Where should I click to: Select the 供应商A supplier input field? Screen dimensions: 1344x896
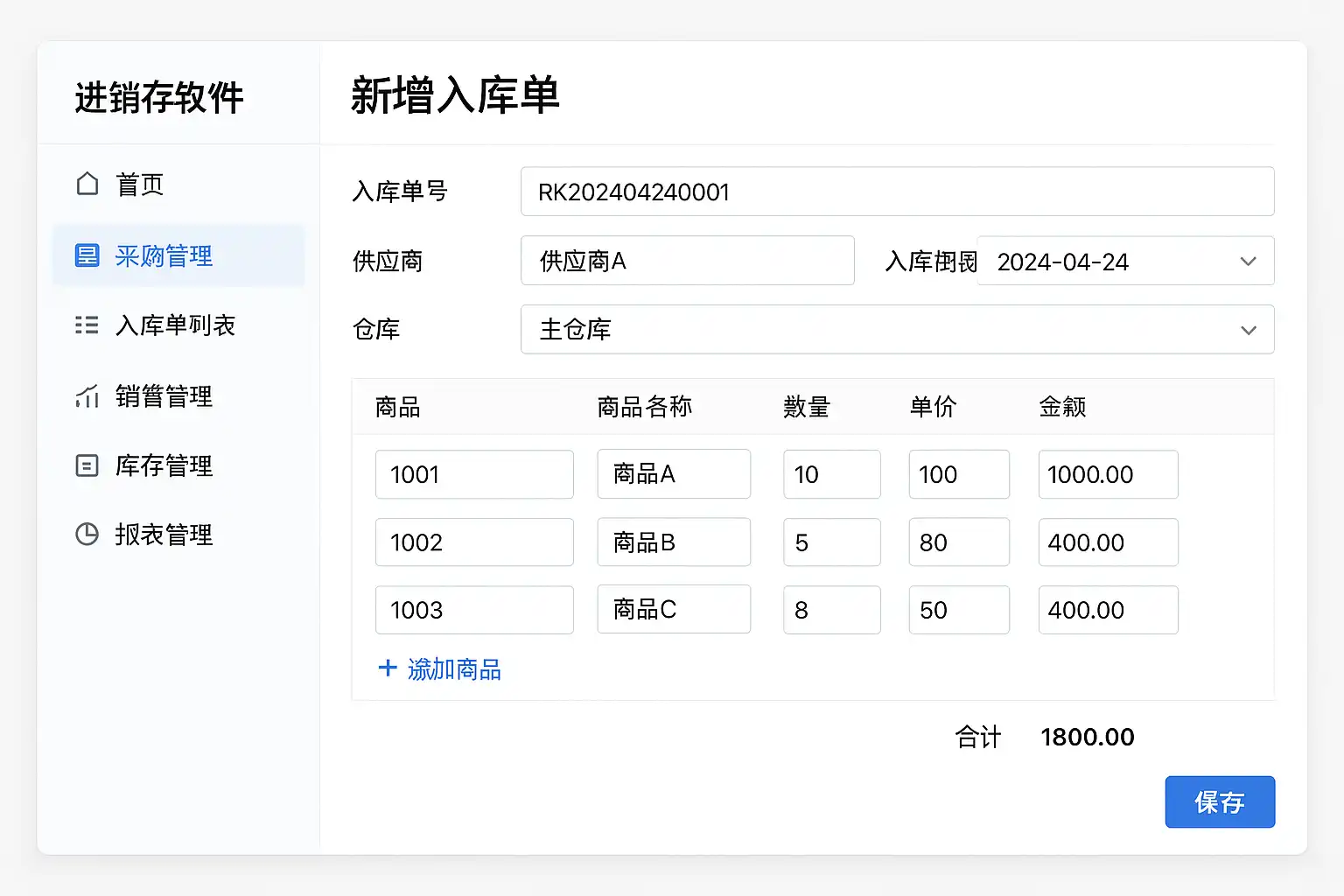coord(687,261)
